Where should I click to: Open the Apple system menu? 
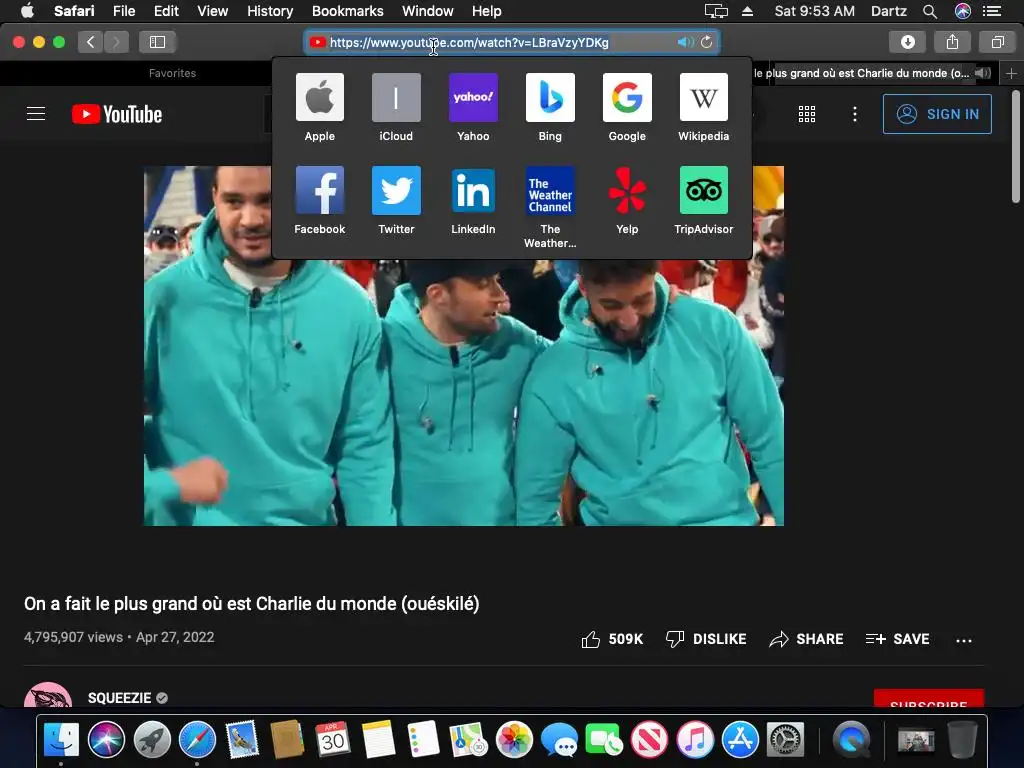click(x=27, y=11)
